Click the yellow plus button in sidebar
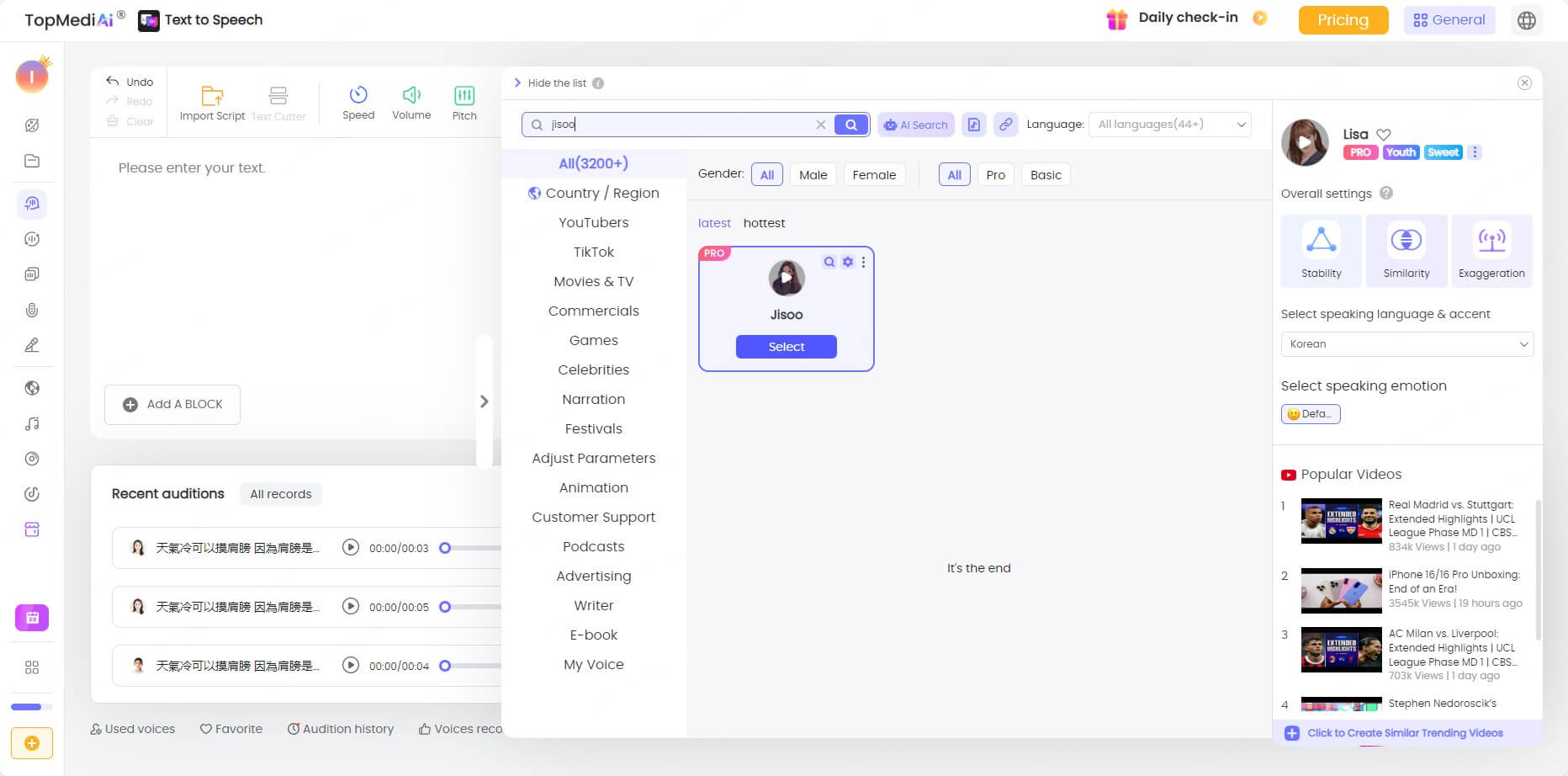The width and height of the screenshot is (1568, 776). [32, 743]
